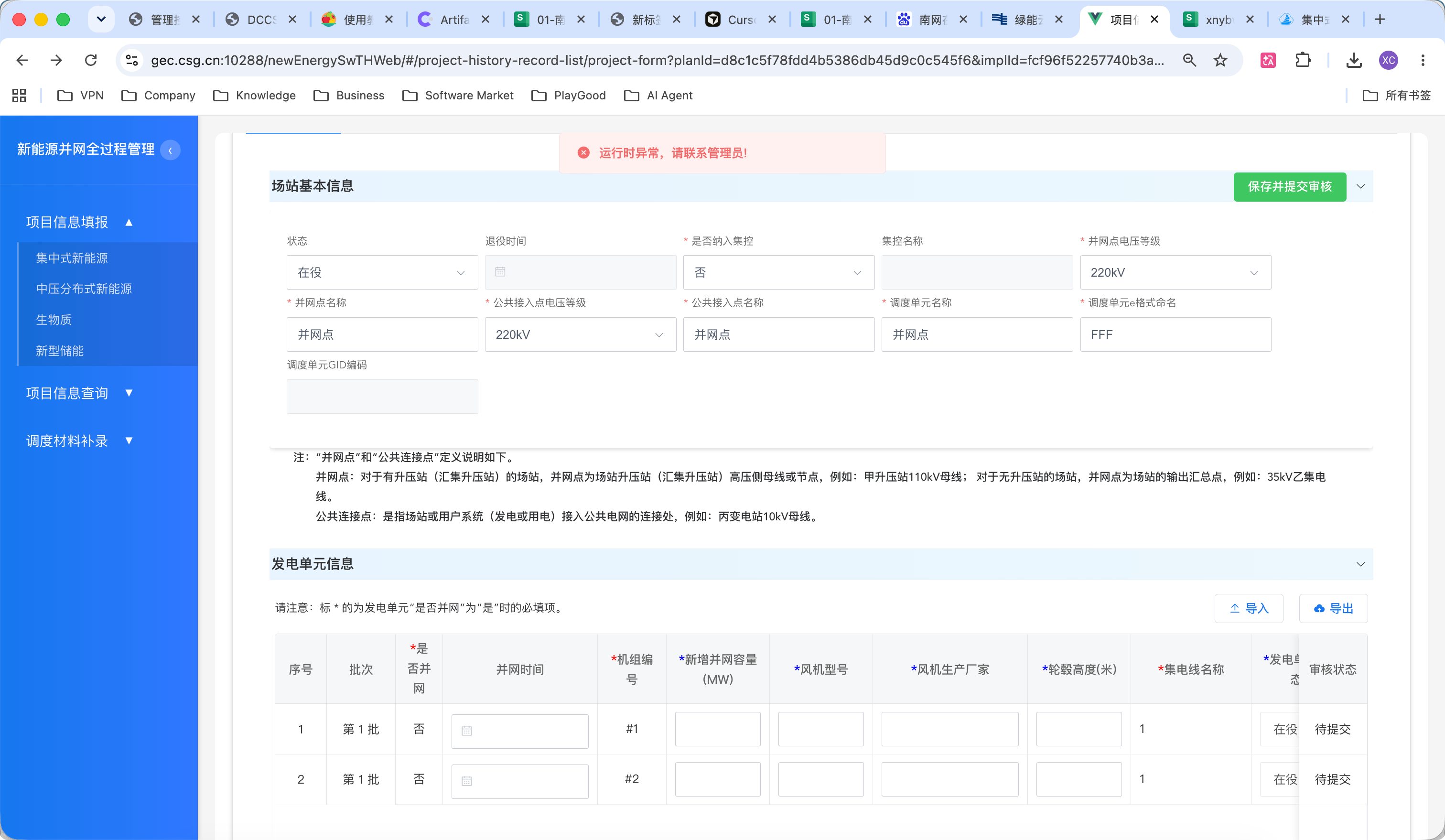Click the browser address bar URL
This screenshot has height=840, width=1445.
657,60
